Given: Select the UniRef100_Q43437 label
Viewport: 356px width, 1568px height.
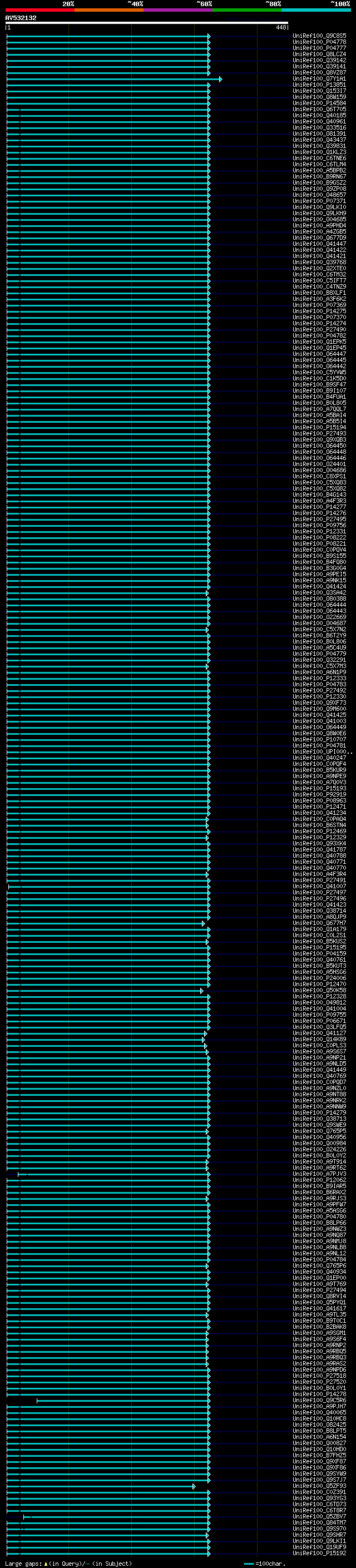Looking at the screenshot, I should (x=319, y=140).
